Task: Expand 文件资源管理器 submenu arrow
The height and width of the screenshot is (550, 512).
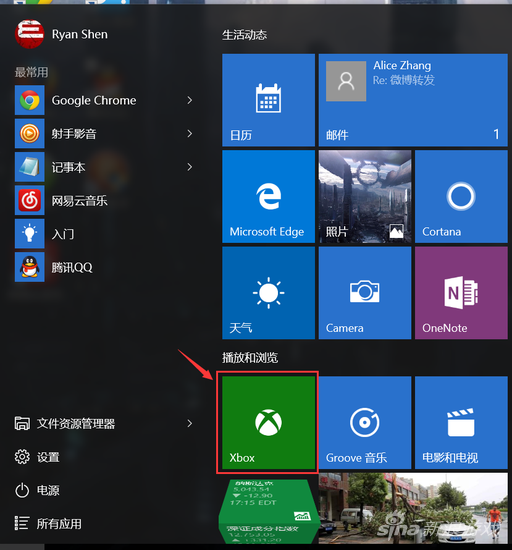Action: tap(190, 423)
